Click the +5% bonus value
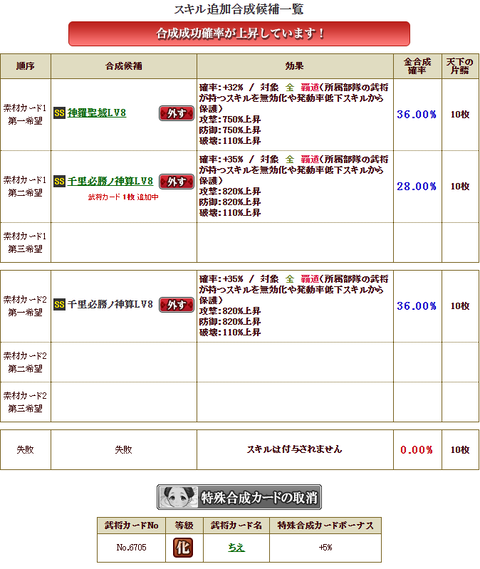 click(x=325, y=548)
